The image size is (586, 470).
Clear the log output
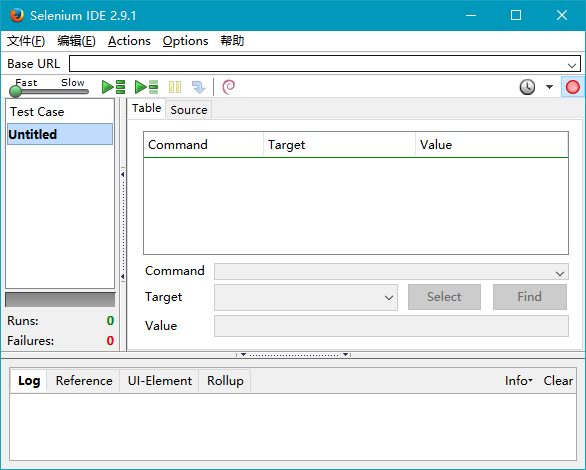coord(558,381)
